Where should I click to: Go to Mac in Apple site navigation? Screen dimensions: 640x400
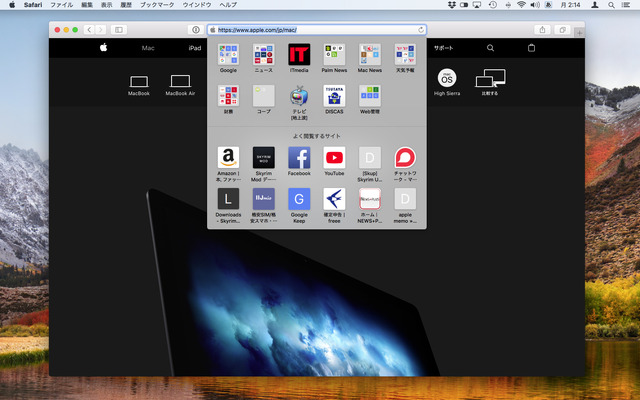pos(148,48)
